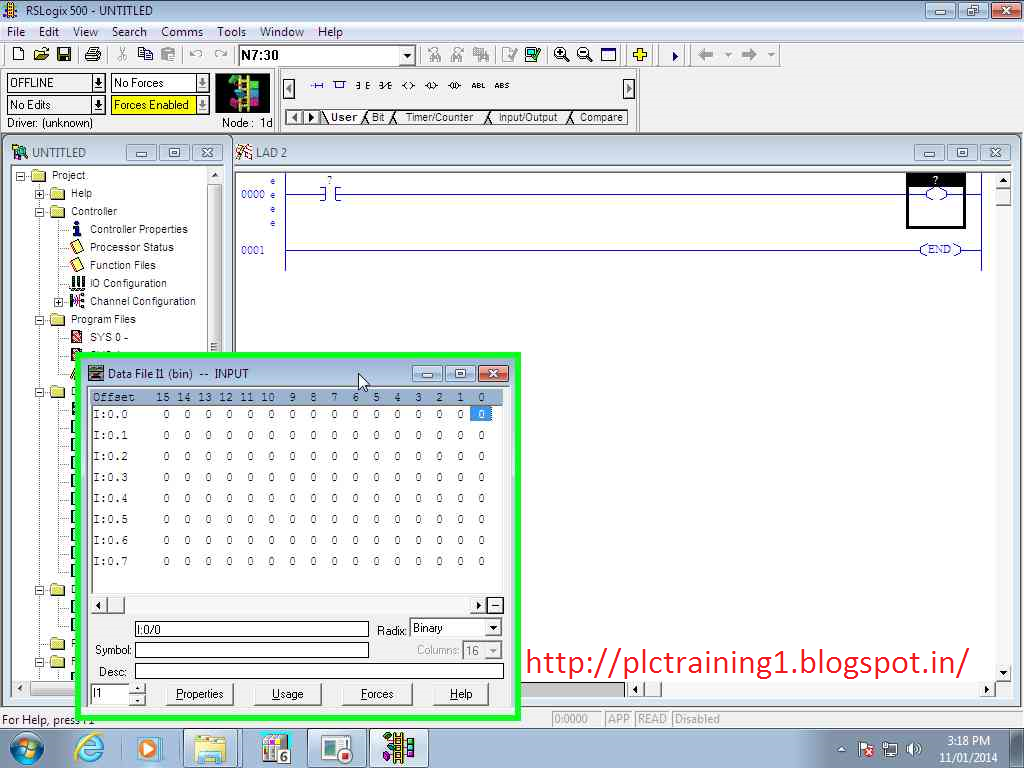1024x768 pixels.
Task: Select the Output Latch instruction icon
Action: click(431, 85)
